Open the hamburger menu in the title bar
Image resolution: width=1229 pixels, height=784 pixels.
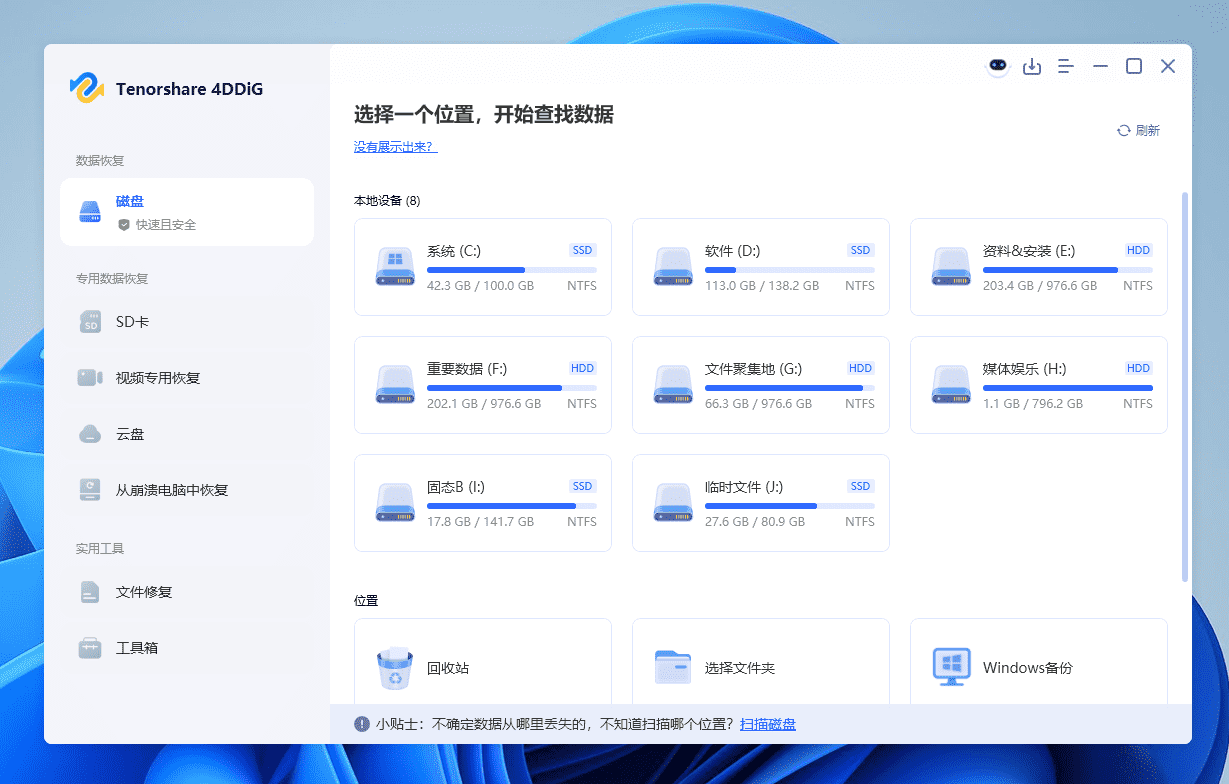pyautogui.click(x=1065, y=65)
